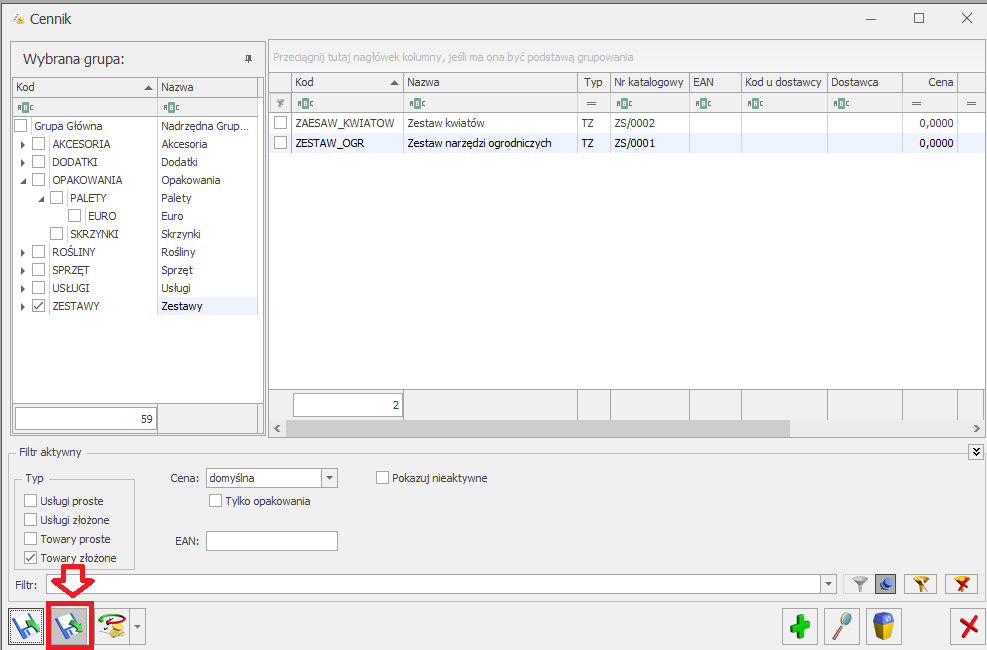The height and width of the screenshot is (650, 987).
Task: Click the green plus add item button
Action: [x=800, y=627]
